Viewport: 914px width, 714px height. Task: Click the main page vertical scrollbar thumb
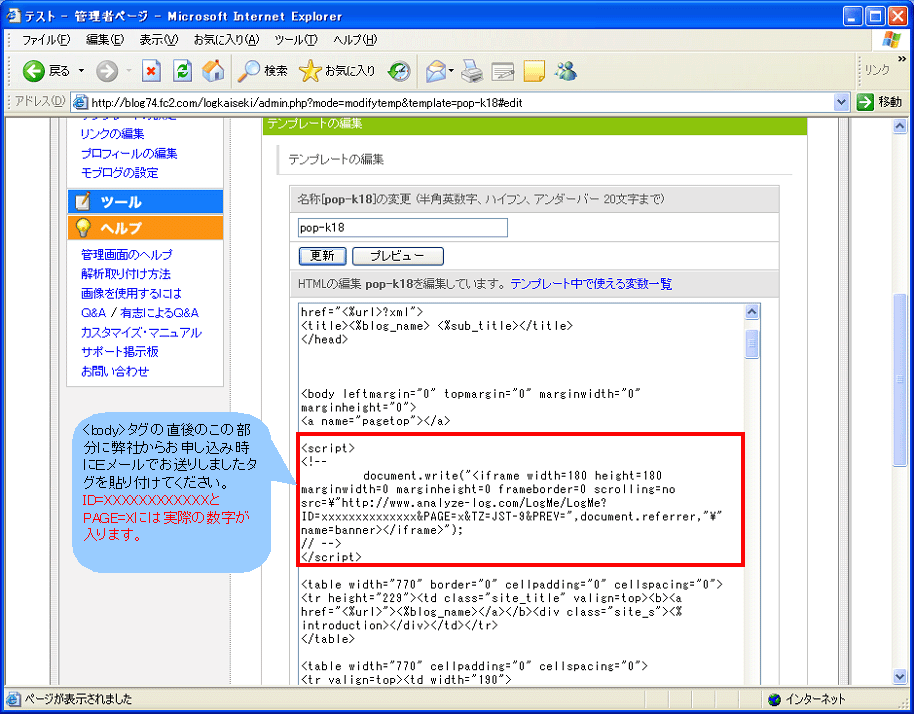[x=899, y=380]
